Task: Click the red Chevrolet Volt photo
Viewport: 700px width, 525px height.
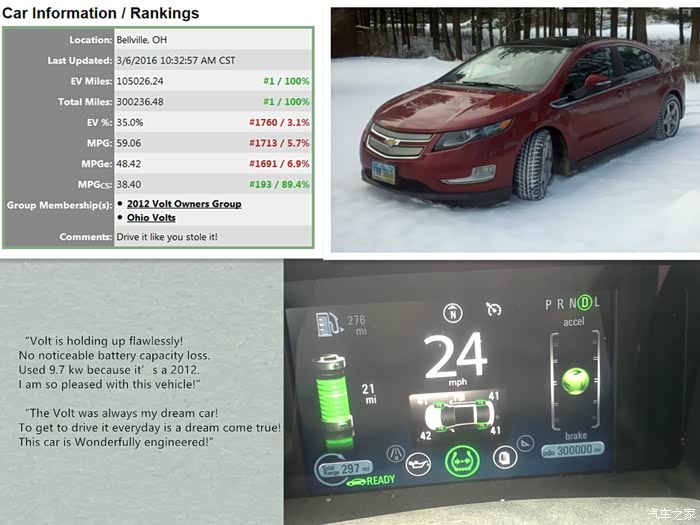Action: (x=512, y=128)
